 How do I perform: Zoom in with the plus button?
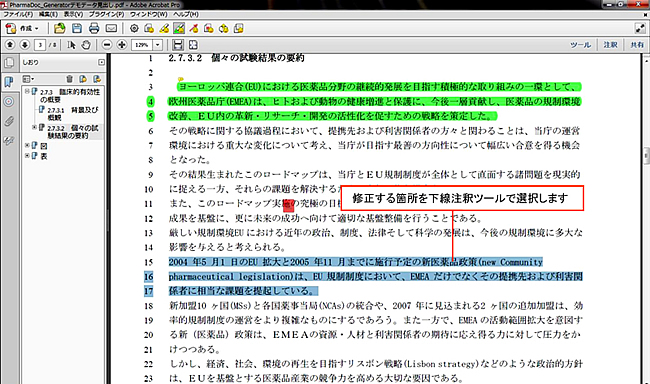click(x=122, y=45)
